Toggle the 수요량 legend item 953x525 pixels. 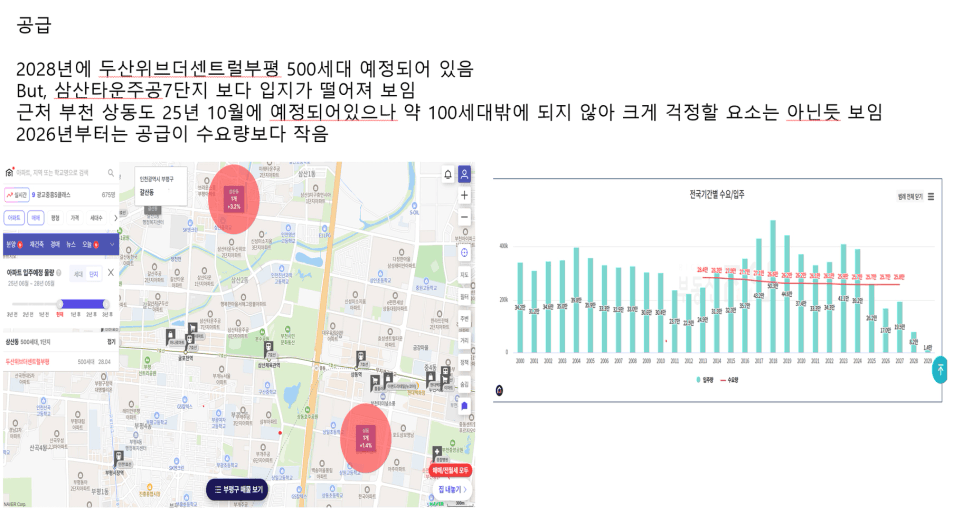click(729, 380)
